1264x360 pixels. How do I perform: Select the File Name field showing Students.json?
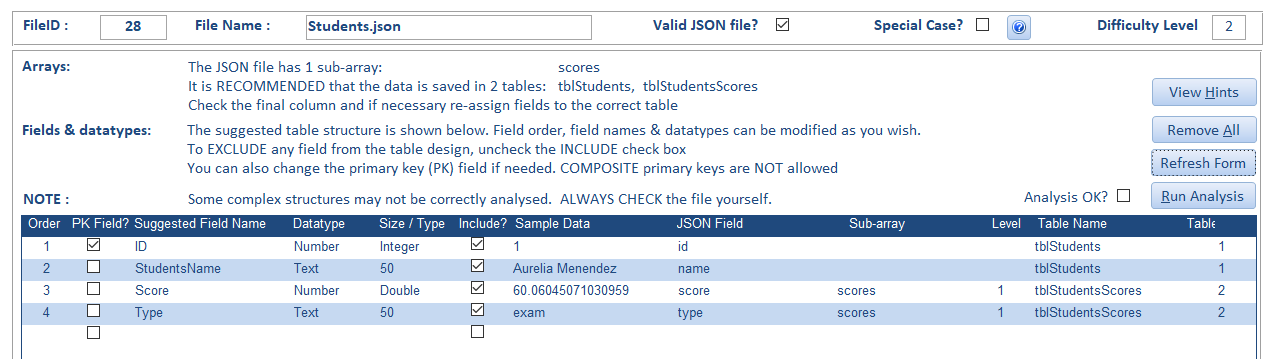pyautogui.click(x=447, y=27)
